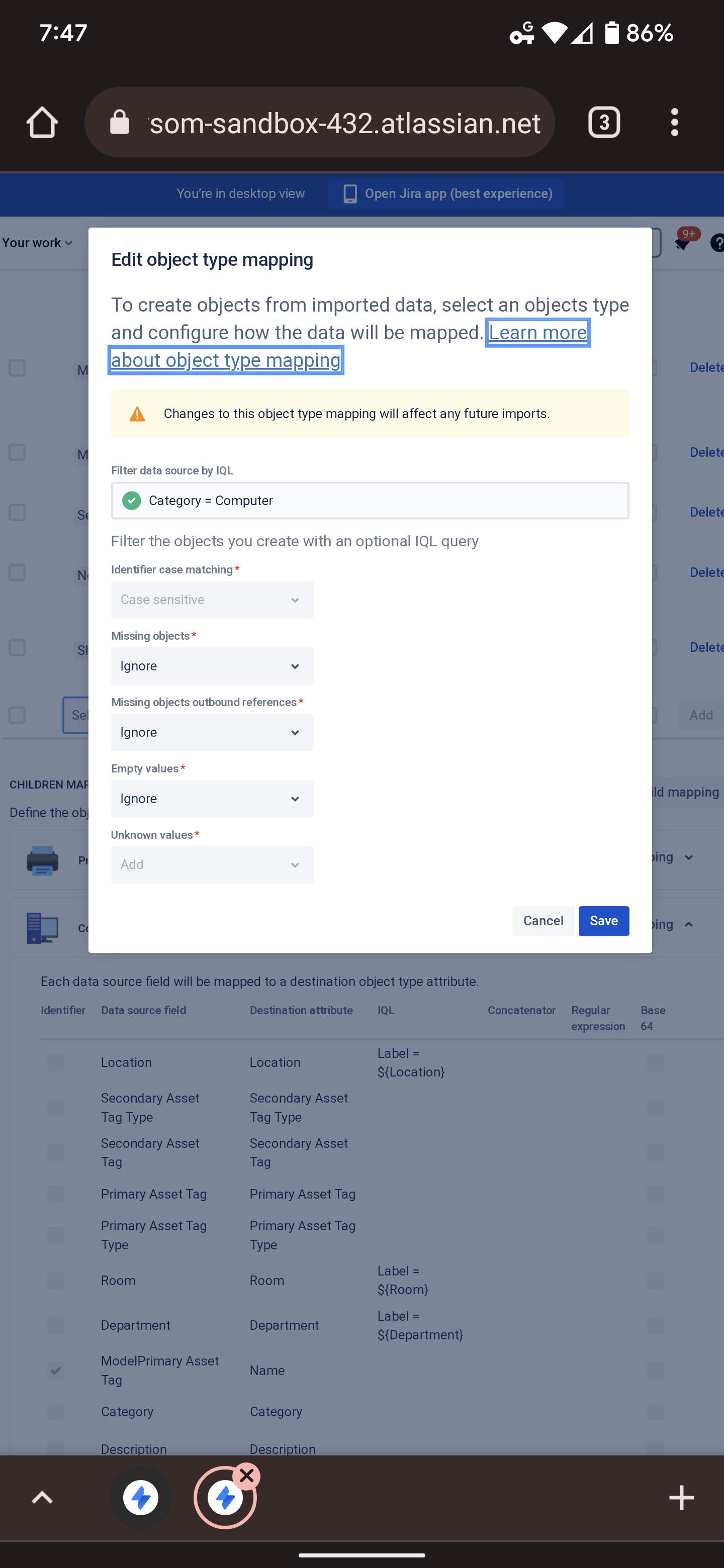Click the Cancel button
Image resolution: width=724 pixels, height=1568 pixels.
543,921
